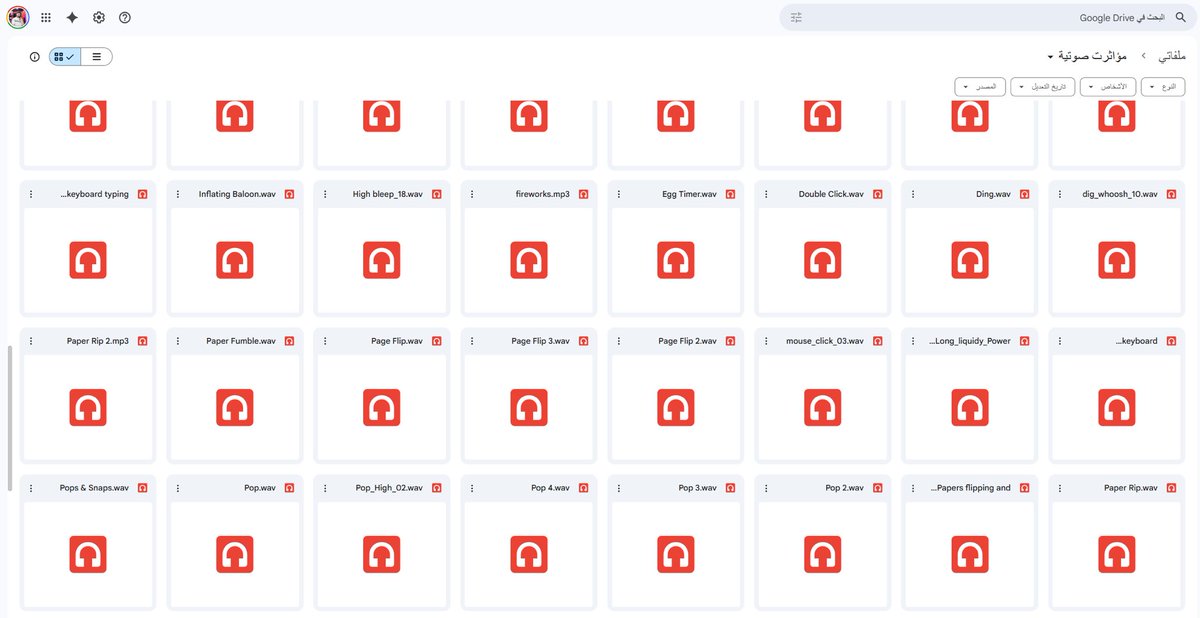The width and height of the screenshot is (1200, 618).
Task: Open advanced search filter options icon
Action: click(x=797, y=18)
